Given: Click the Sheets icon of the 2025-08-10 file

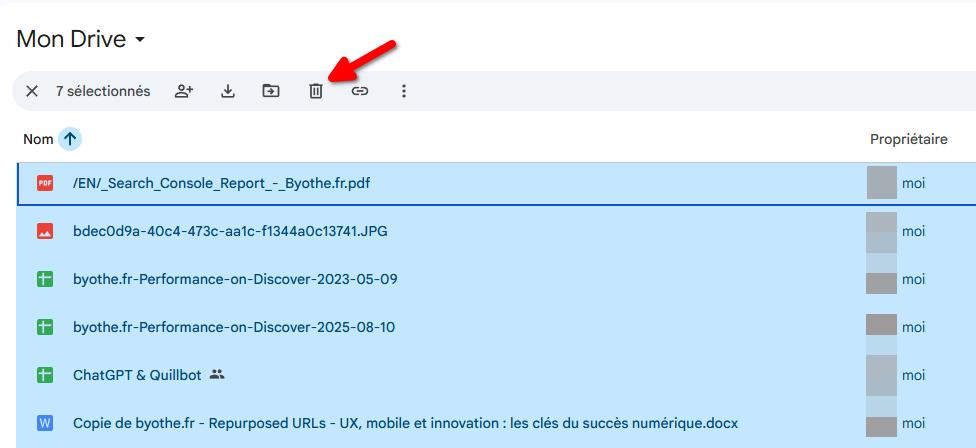Looking at the screenshot, I should click(45, 327).
